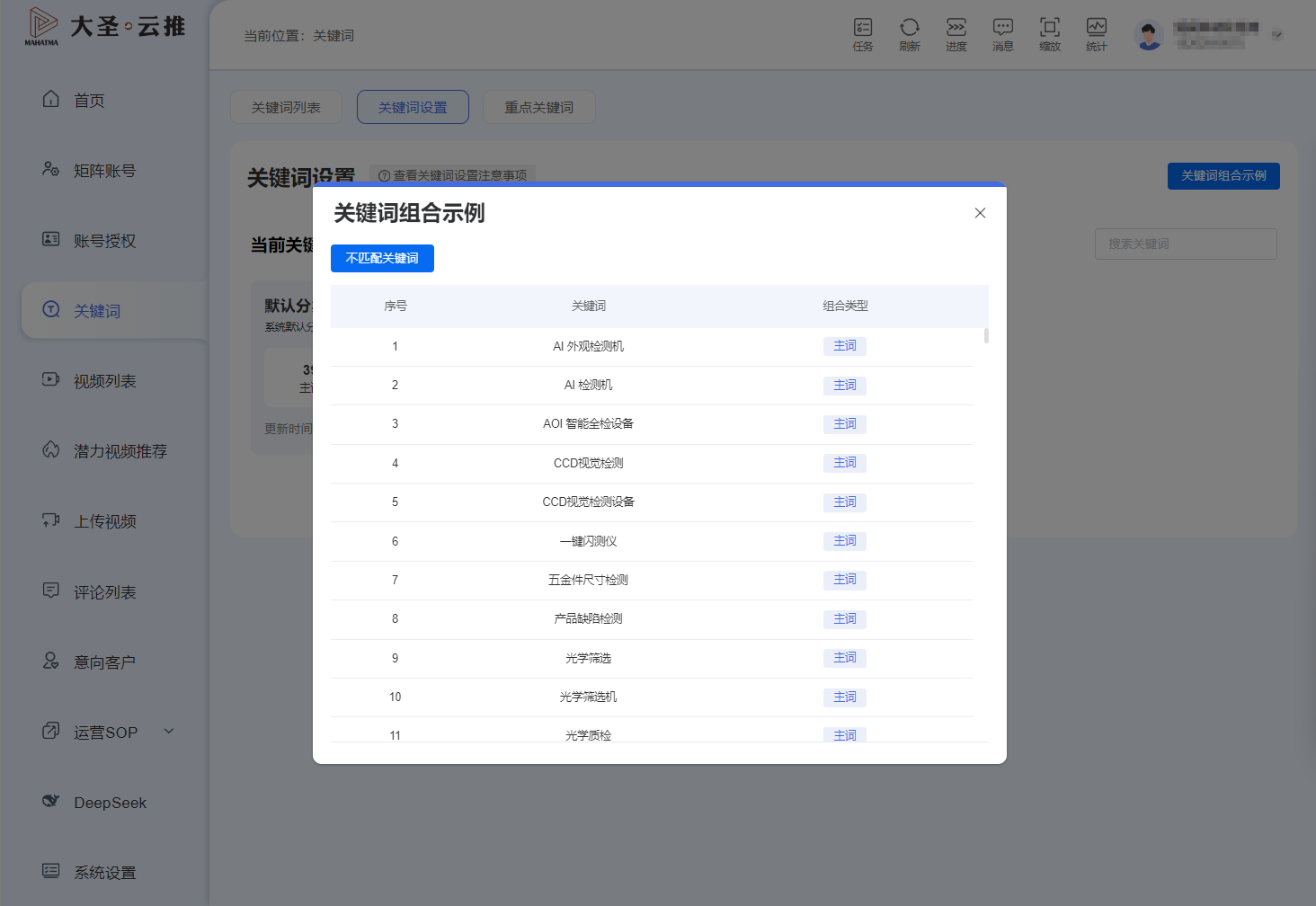Select keyword AOI 智能全检设备
This screenshot has width=1316, height=906.
588,423
